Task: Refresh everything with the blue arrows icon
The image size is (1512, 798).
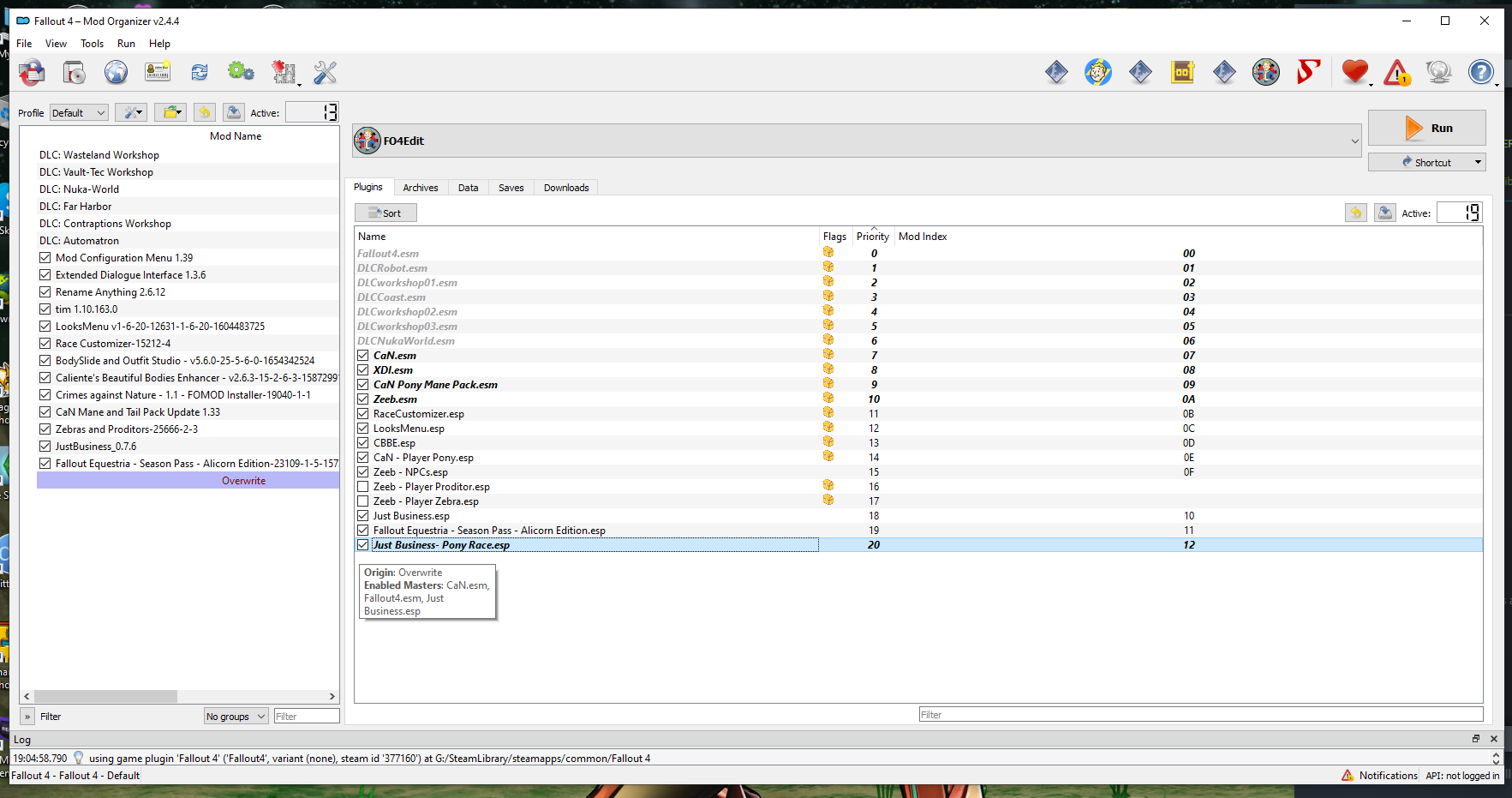Action: tap(200, 73)
